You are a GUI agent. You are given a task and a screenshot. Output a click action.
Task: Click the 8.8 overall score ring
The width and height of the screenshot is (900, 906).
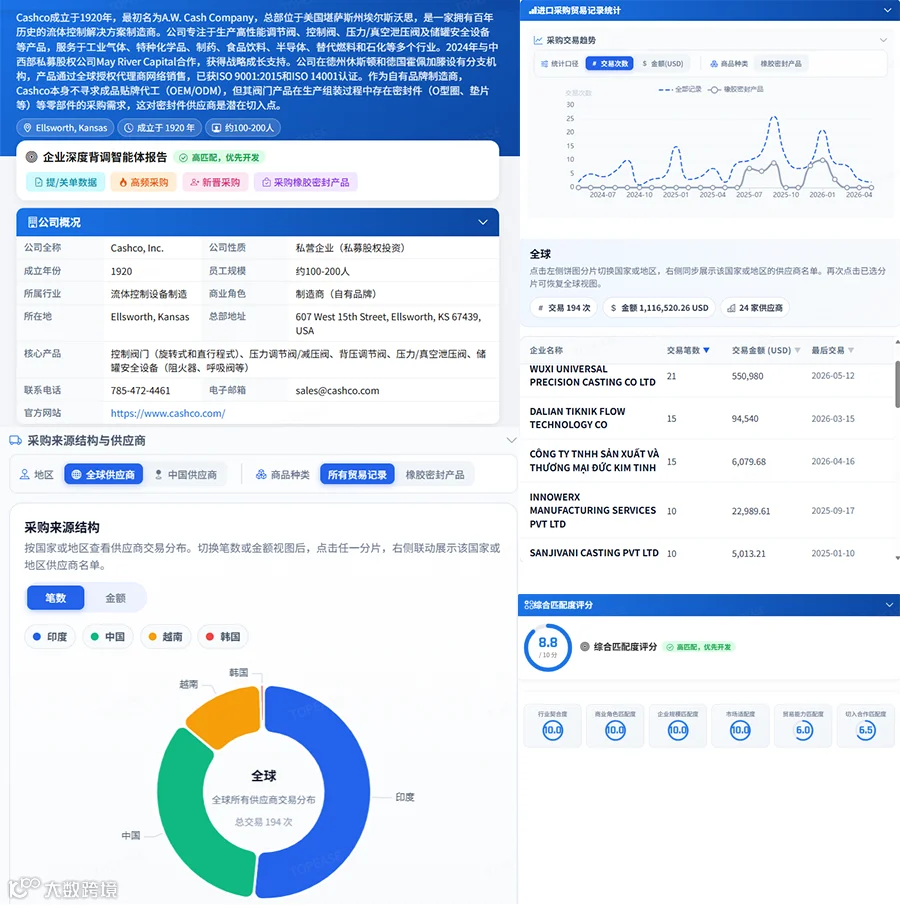coord(548,647)
